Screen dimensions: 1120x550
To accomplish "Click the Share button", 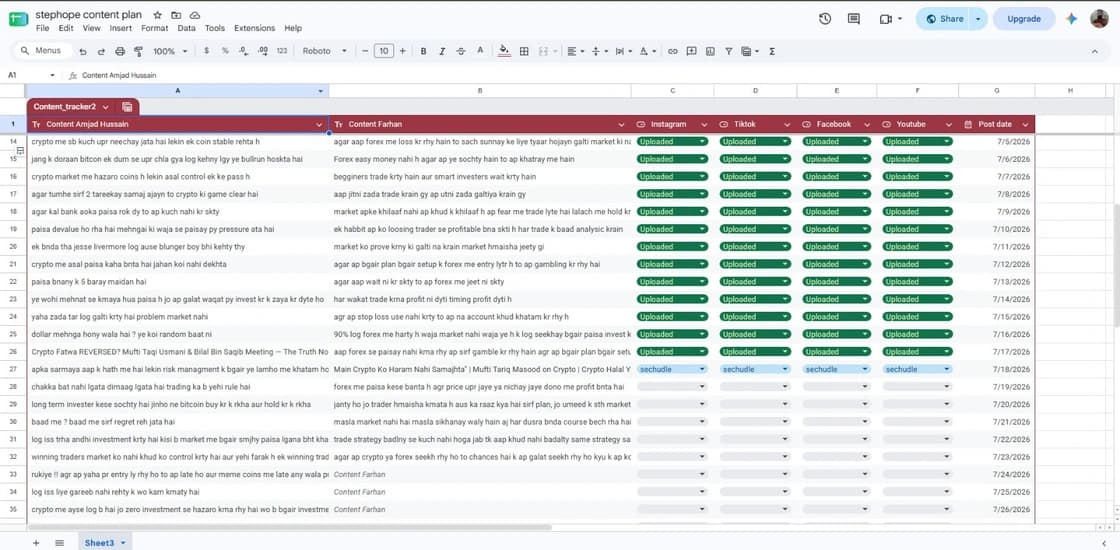I will (944, 19).
